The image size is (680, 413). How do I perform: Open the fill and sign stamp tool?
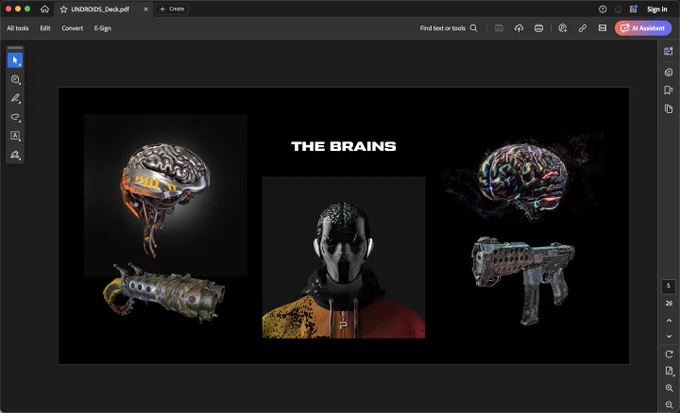15,155
